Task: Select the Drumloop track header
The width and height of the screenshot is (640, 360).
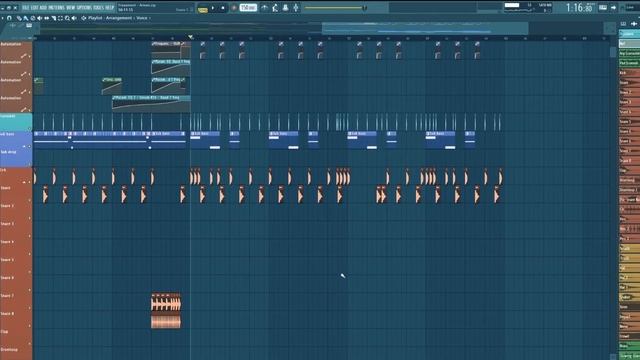Action: 16,353
